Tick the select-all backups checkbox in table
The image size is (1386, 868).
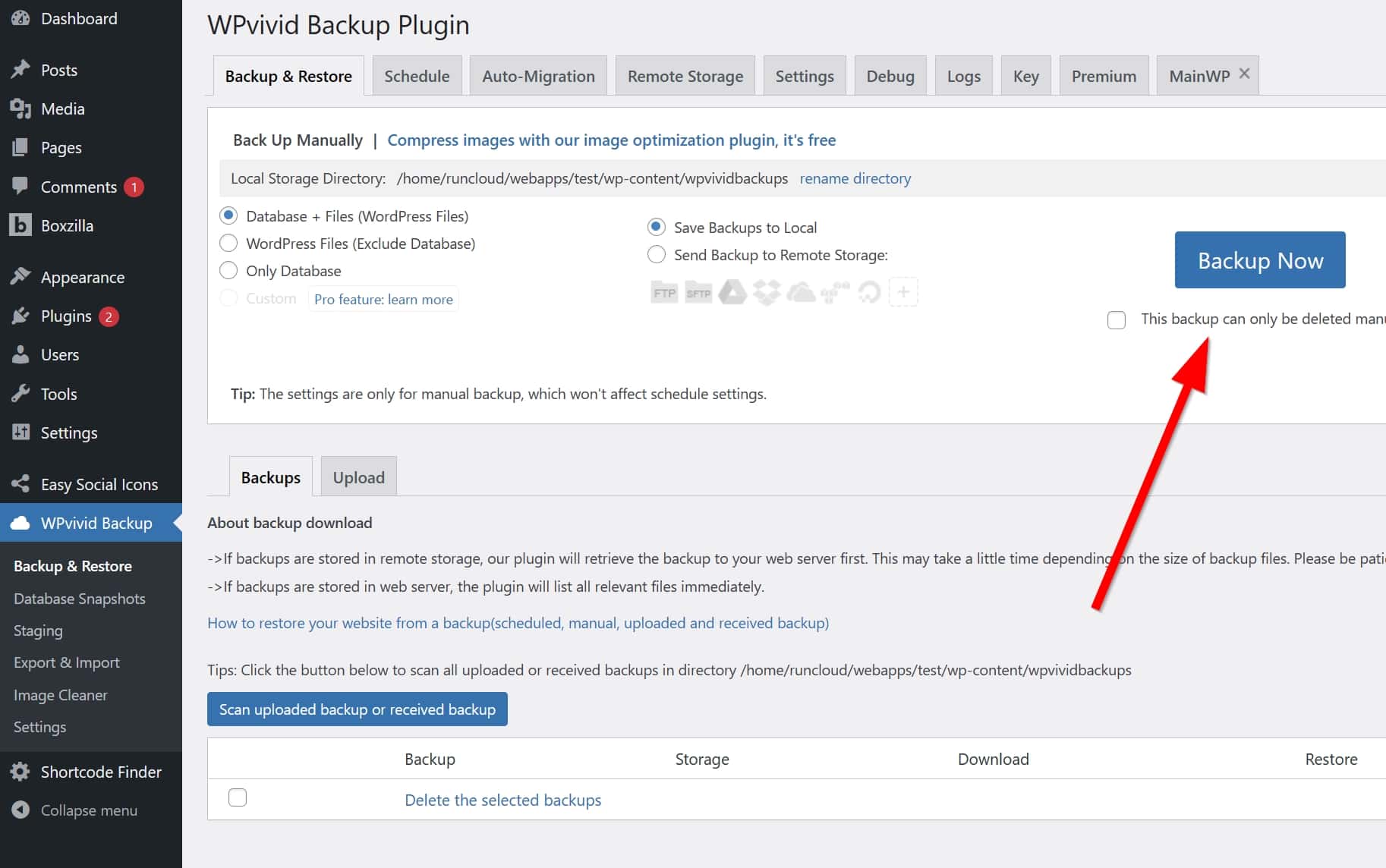[238, 797]
